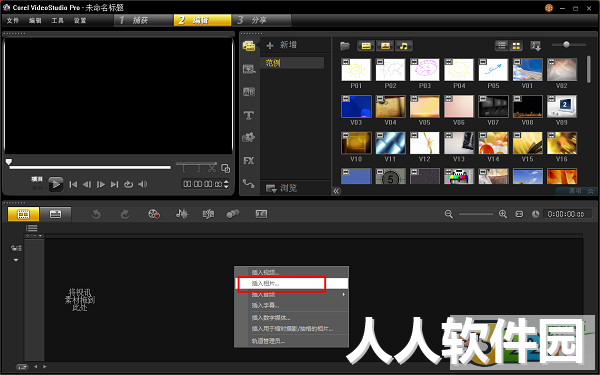Switch library to list view
600x375 pixels.
coord(502,46)
